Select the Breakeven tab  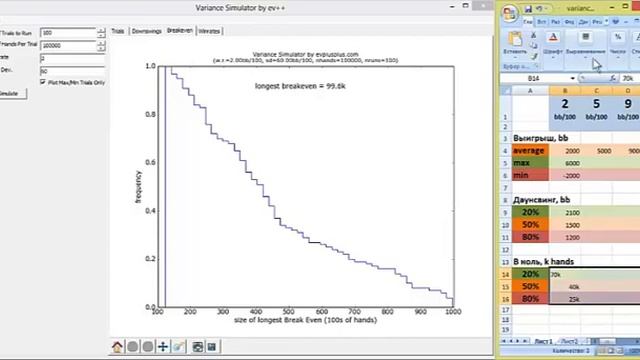[x=180, y=31]
